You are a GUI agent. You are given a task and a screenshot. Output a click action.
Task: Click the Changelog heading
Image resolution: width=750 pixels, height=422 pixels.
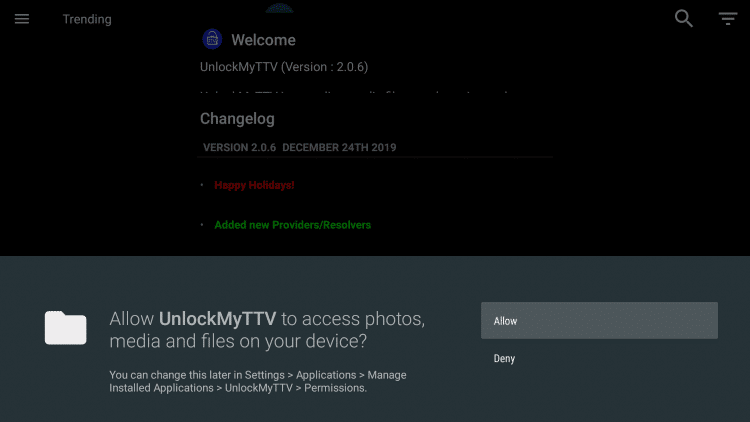[237, 119]
